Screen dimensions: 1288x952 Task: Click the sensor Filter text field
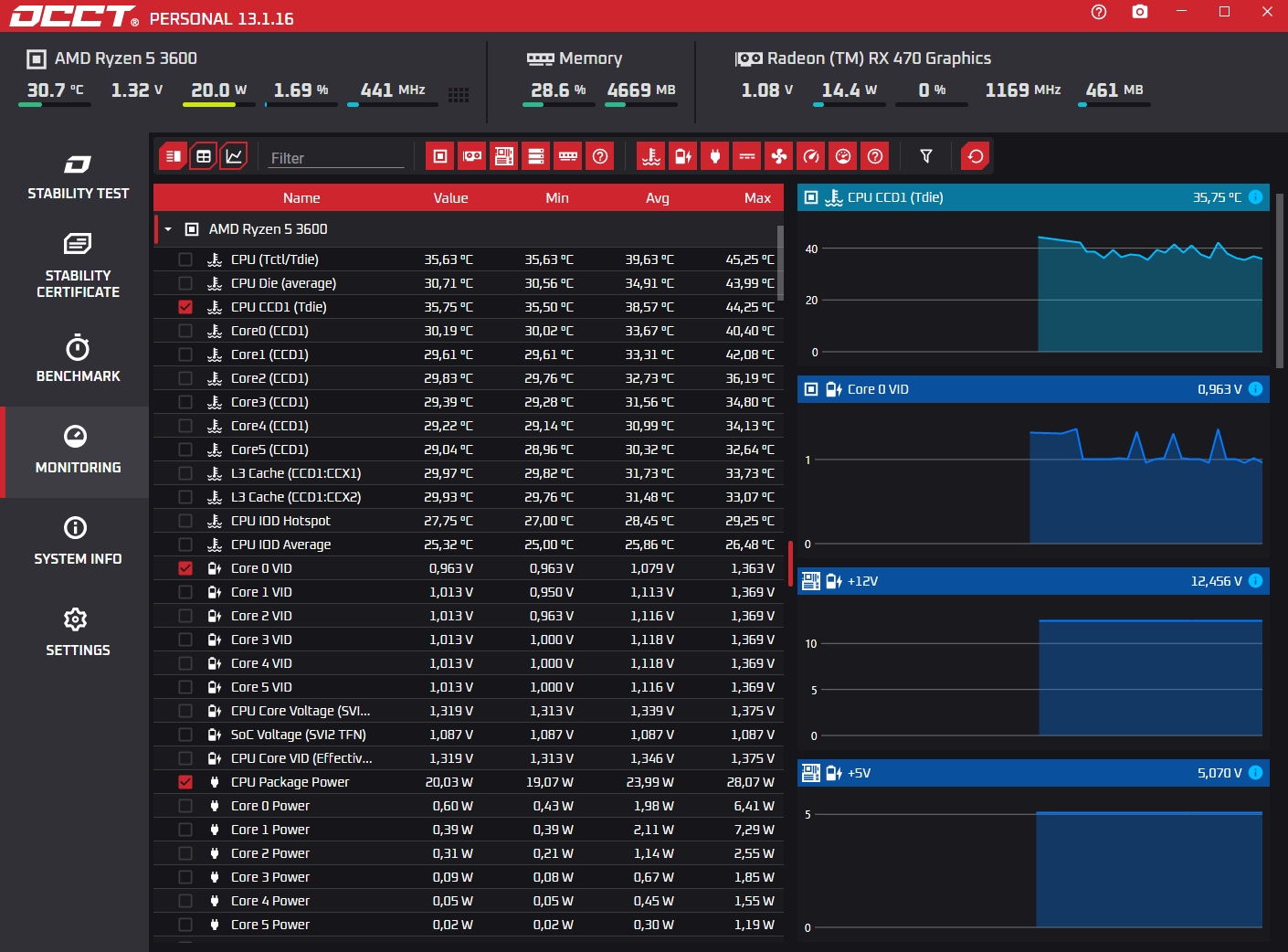coord(336,158)
